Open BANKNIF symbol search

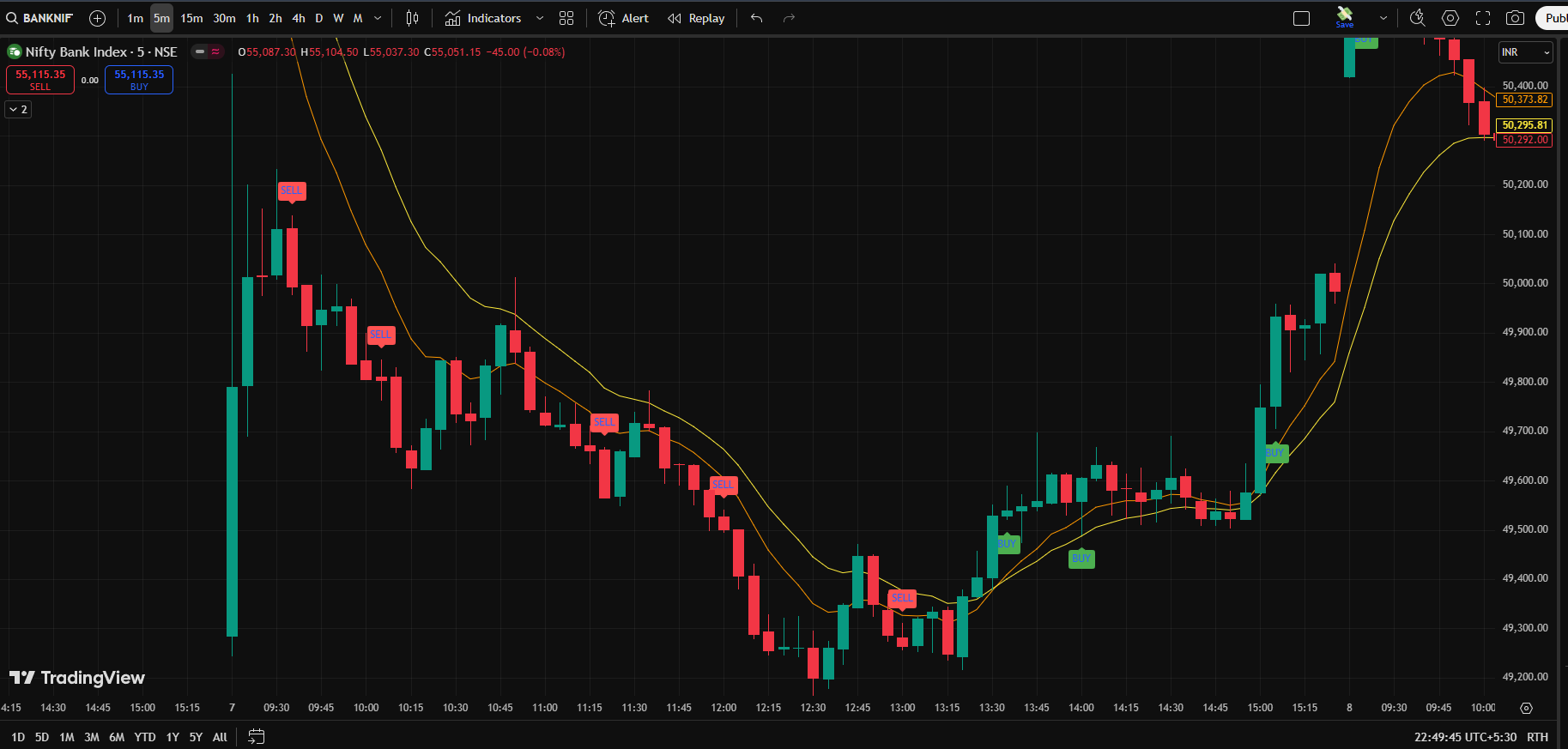pyautogui.click(x=39, y=18)
